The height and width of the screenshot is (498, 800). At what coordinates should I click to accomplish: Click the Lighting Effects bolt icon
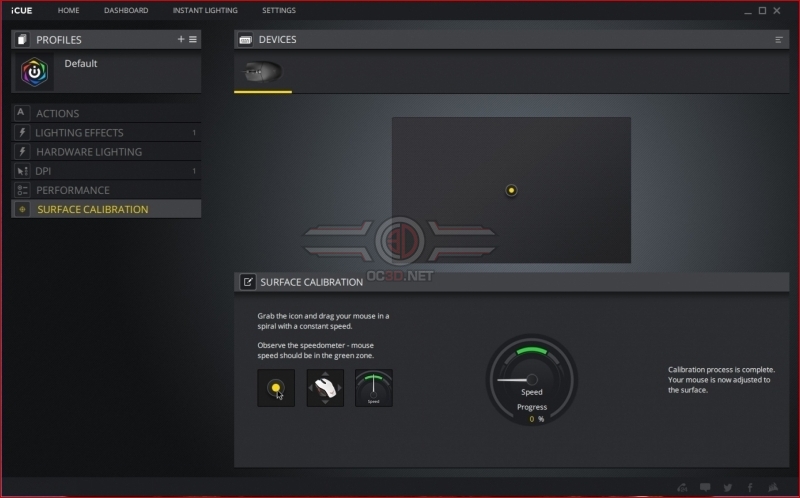click(x=22, y=133)
